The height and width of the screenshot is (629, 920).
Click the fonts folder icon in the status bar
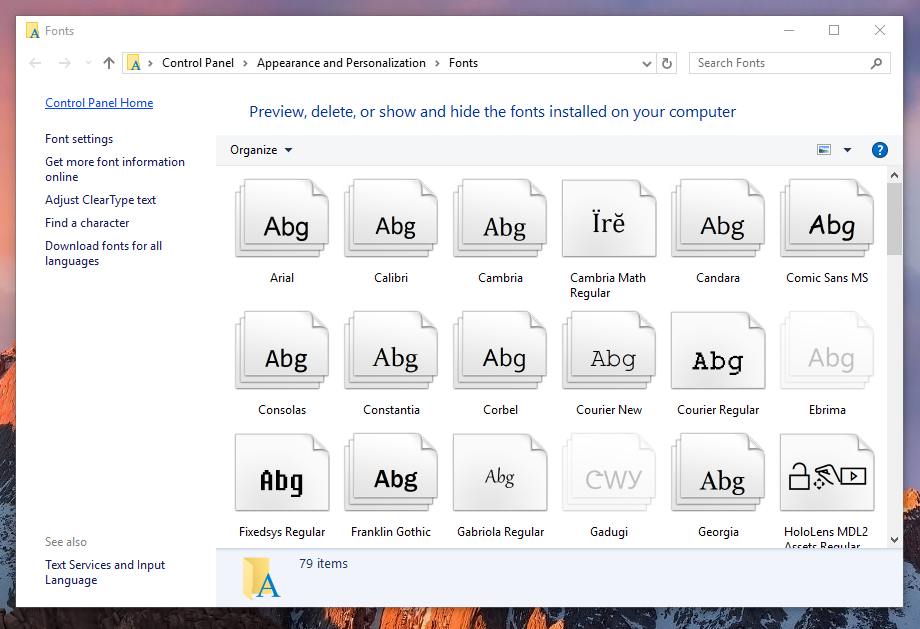(260, 578)
